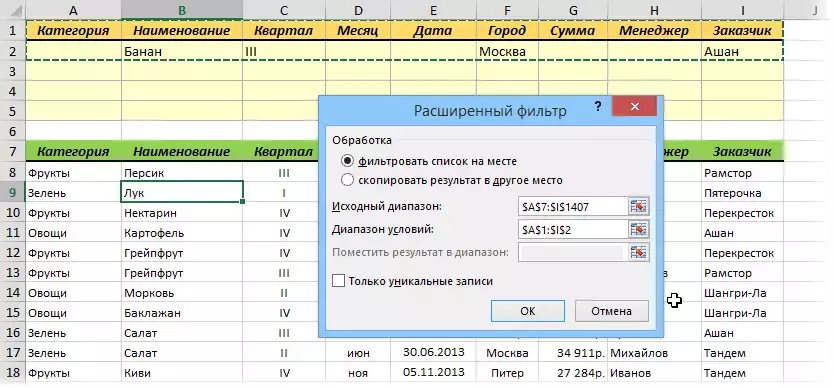Click cell 'Картофель'

tap(182, 233)
